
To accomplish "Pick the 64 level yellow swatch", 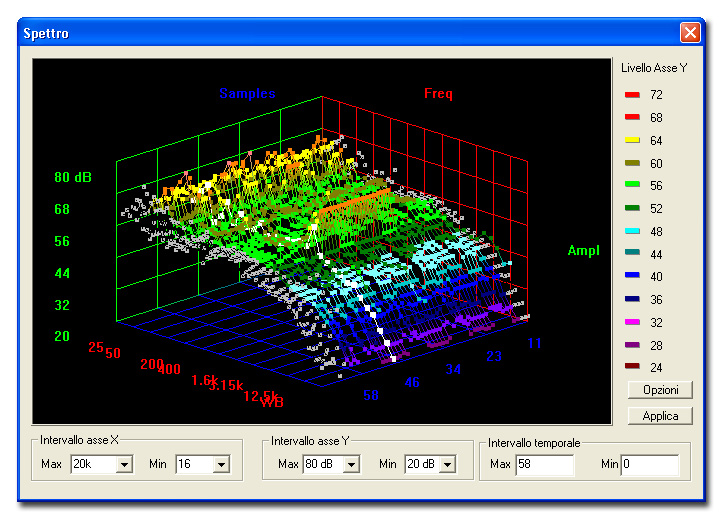I will [x=632, y=140].
